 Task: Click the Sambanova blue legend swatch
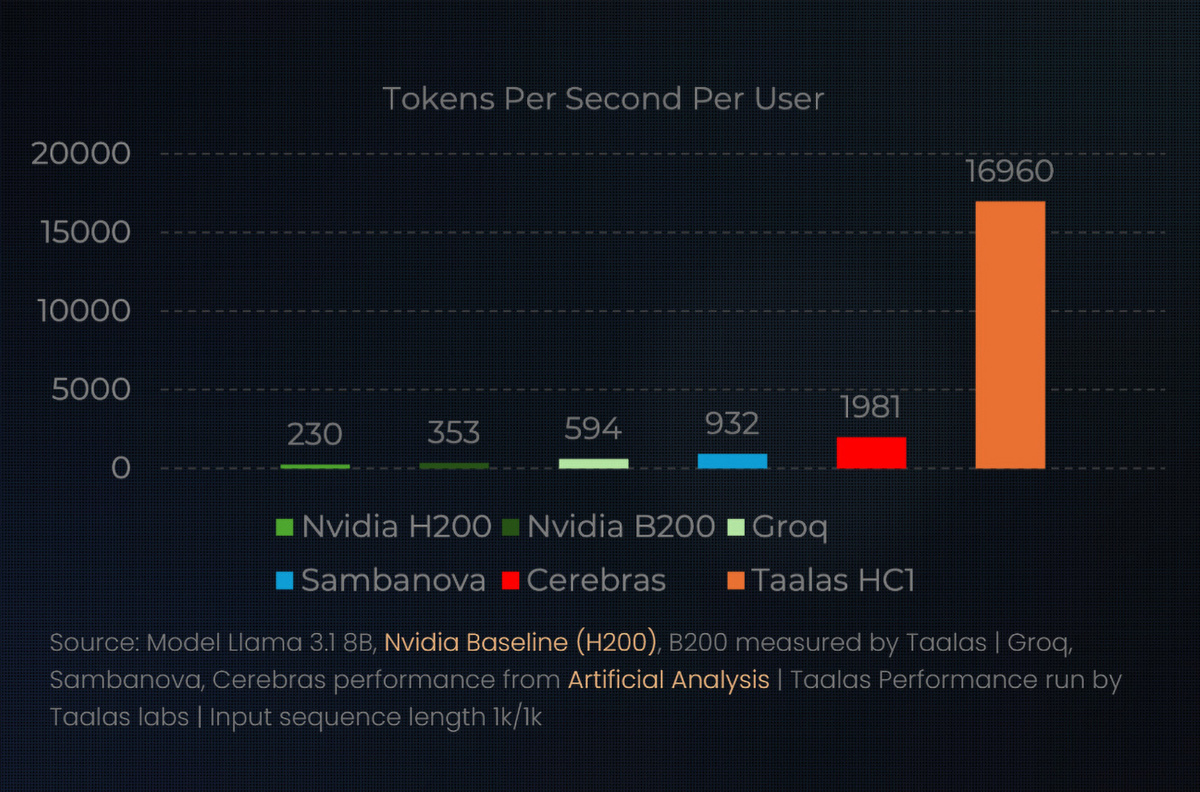[284, 580]
